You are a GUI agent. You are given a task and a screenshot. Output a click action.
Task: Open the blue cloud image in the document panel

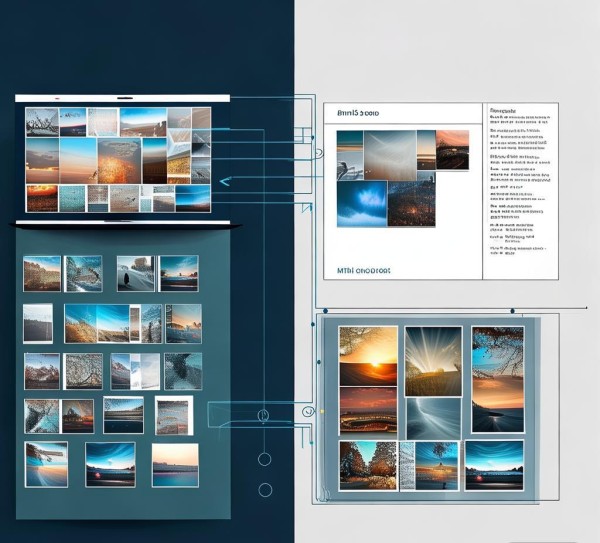(363, 204)
